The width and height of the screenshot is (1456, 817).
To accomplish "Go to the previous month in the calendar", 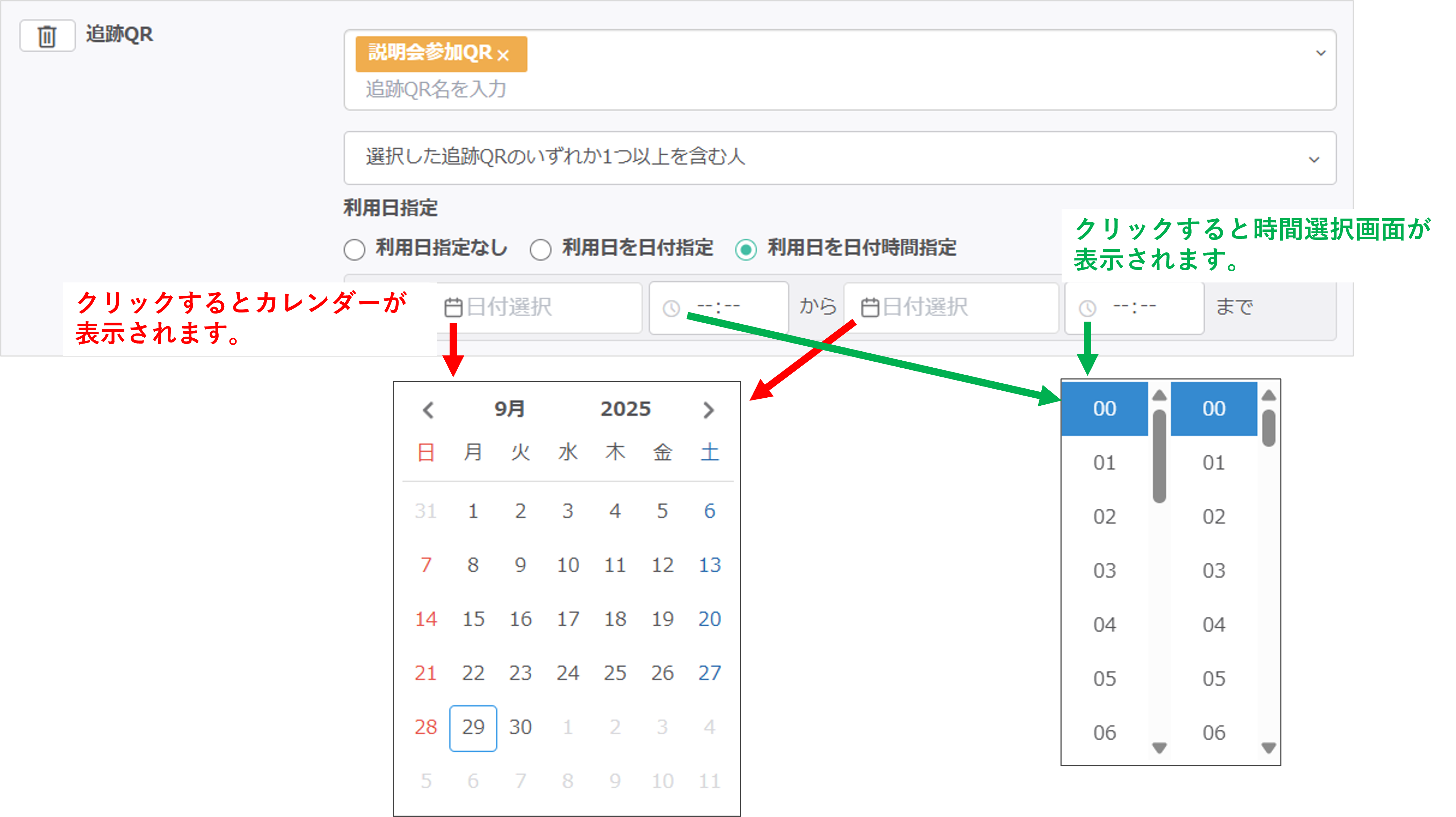I will [428, 410].
